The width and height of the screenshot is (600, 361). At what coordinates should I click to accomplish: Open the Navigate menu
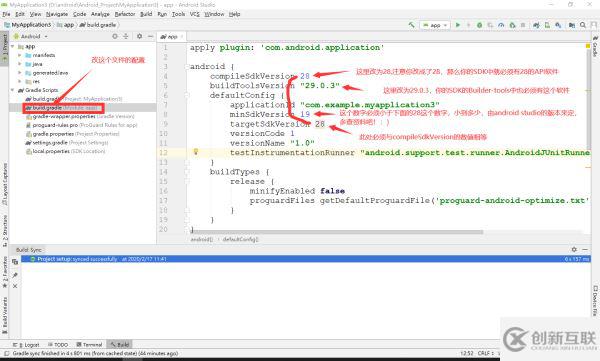57,14
